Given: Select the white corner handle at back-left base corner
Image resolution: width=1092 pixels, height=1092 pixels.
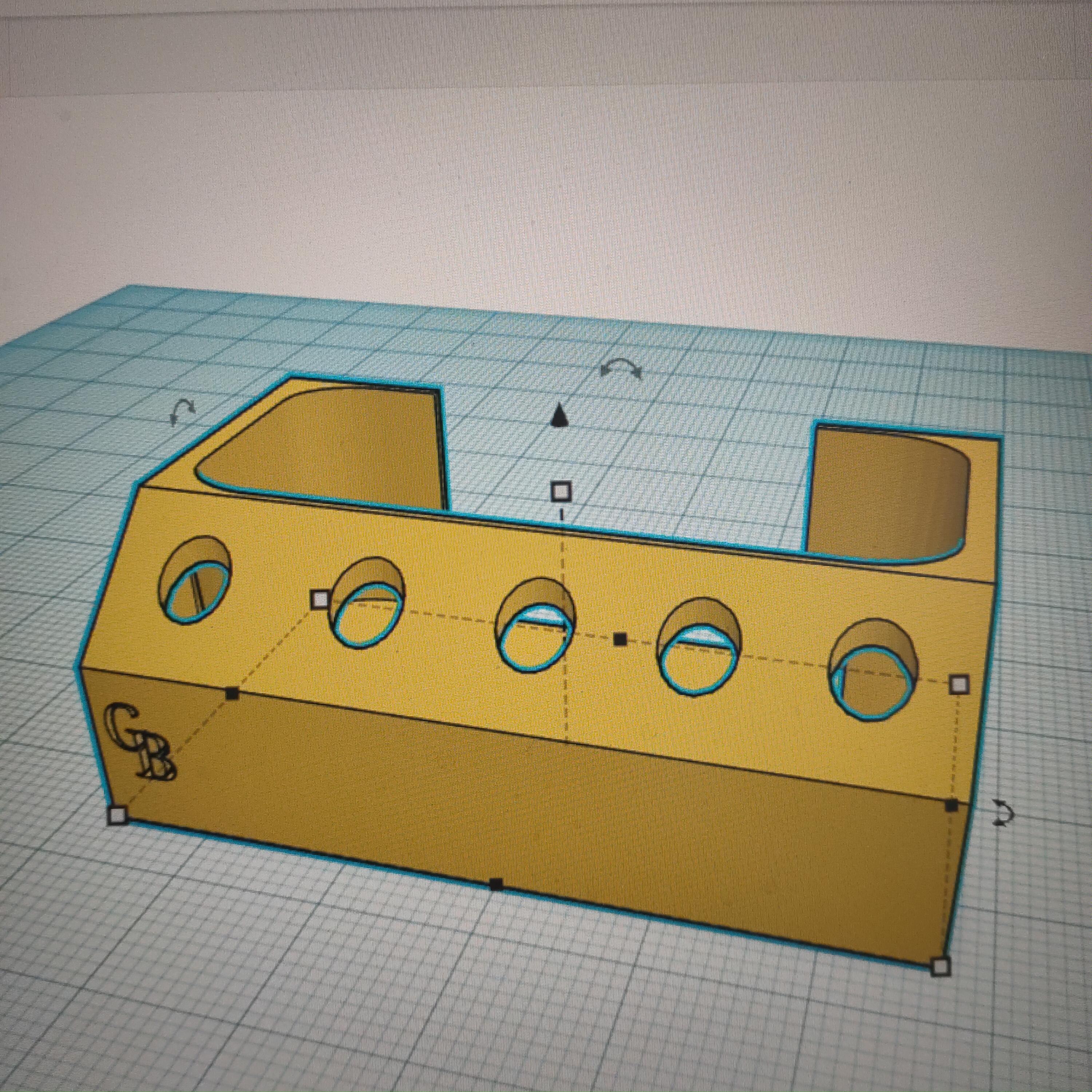Looking at the screenshot, I should pyautogui.click(x=320, y=599).
